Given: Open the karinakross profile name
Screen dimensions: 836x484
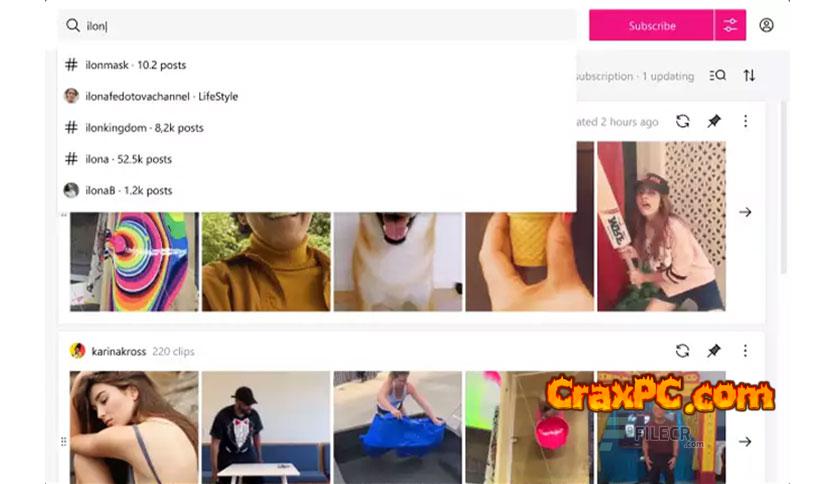Looking at the screenshot, I should point(118,351).
